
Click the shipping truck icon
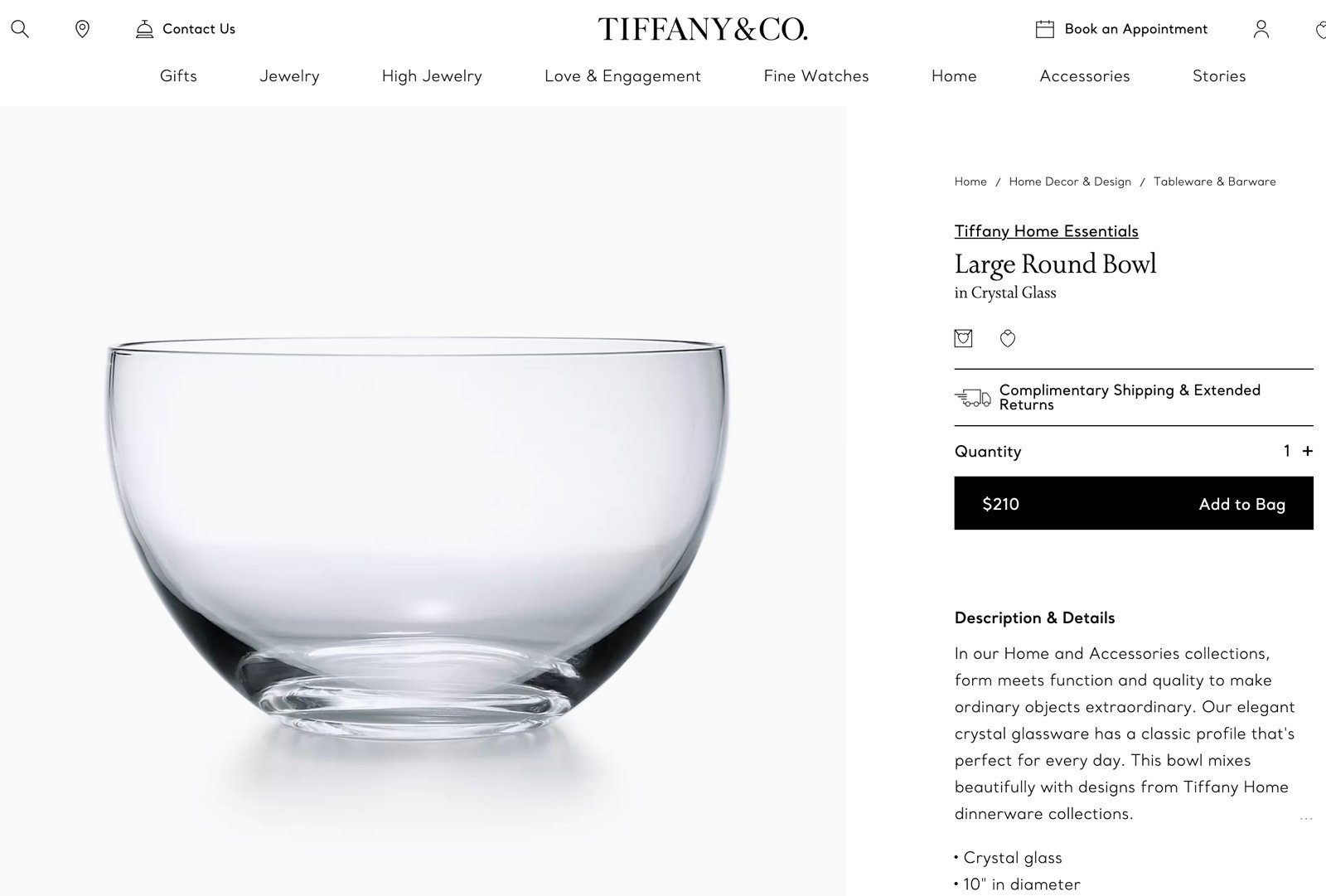tap(973, 398)
